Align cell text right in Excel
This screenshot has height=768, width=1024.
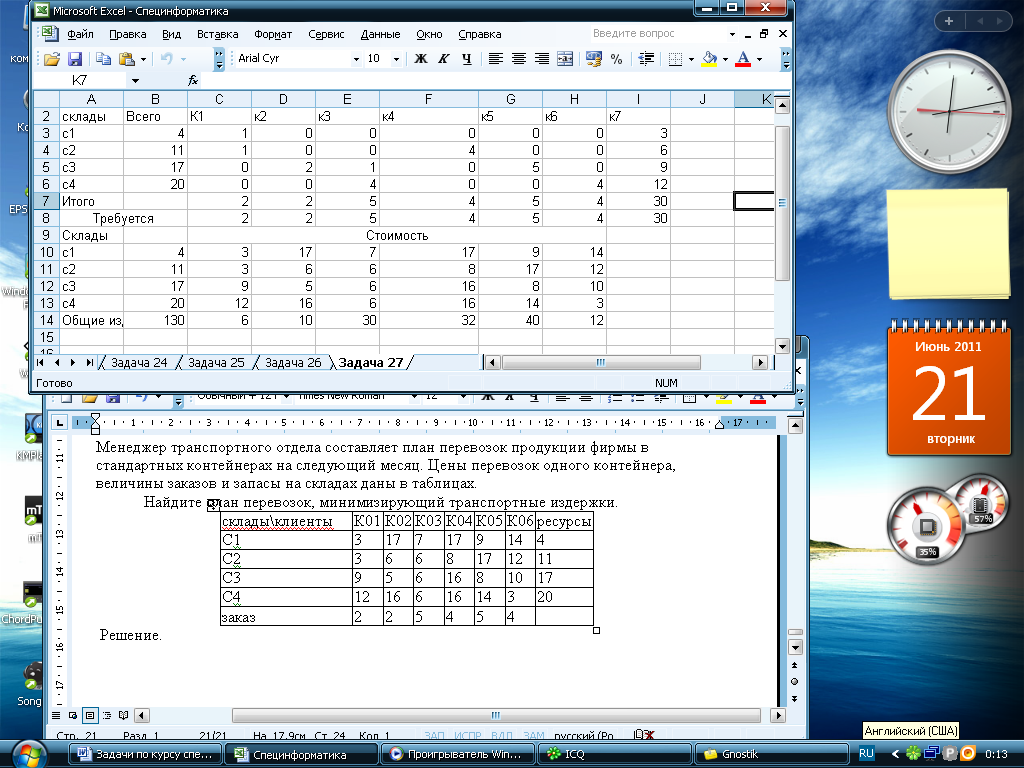tap(541, 59)
